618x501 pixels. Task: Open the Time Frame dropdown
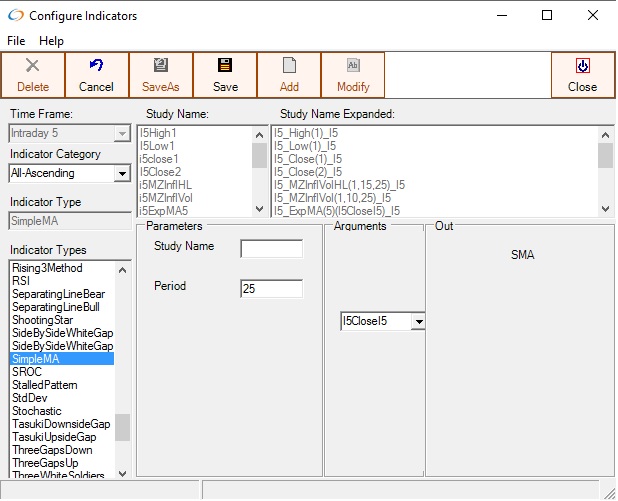coord(122,133)
